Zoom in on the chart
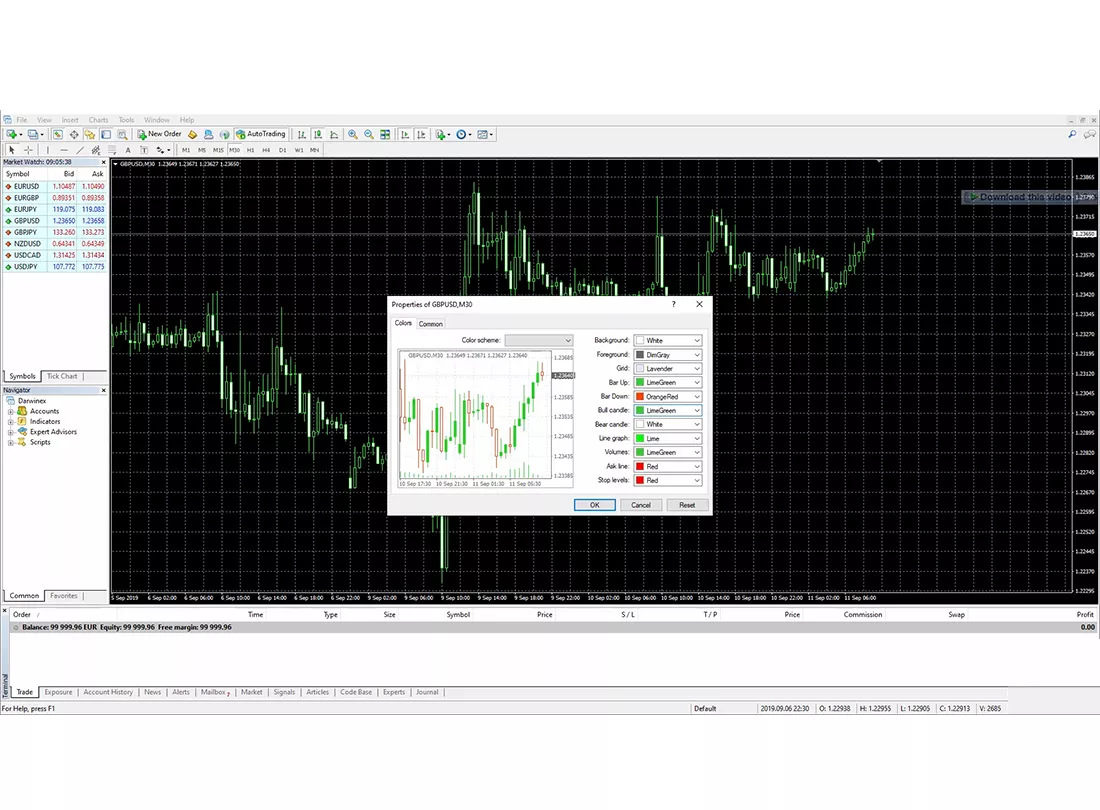 (353, 135)
